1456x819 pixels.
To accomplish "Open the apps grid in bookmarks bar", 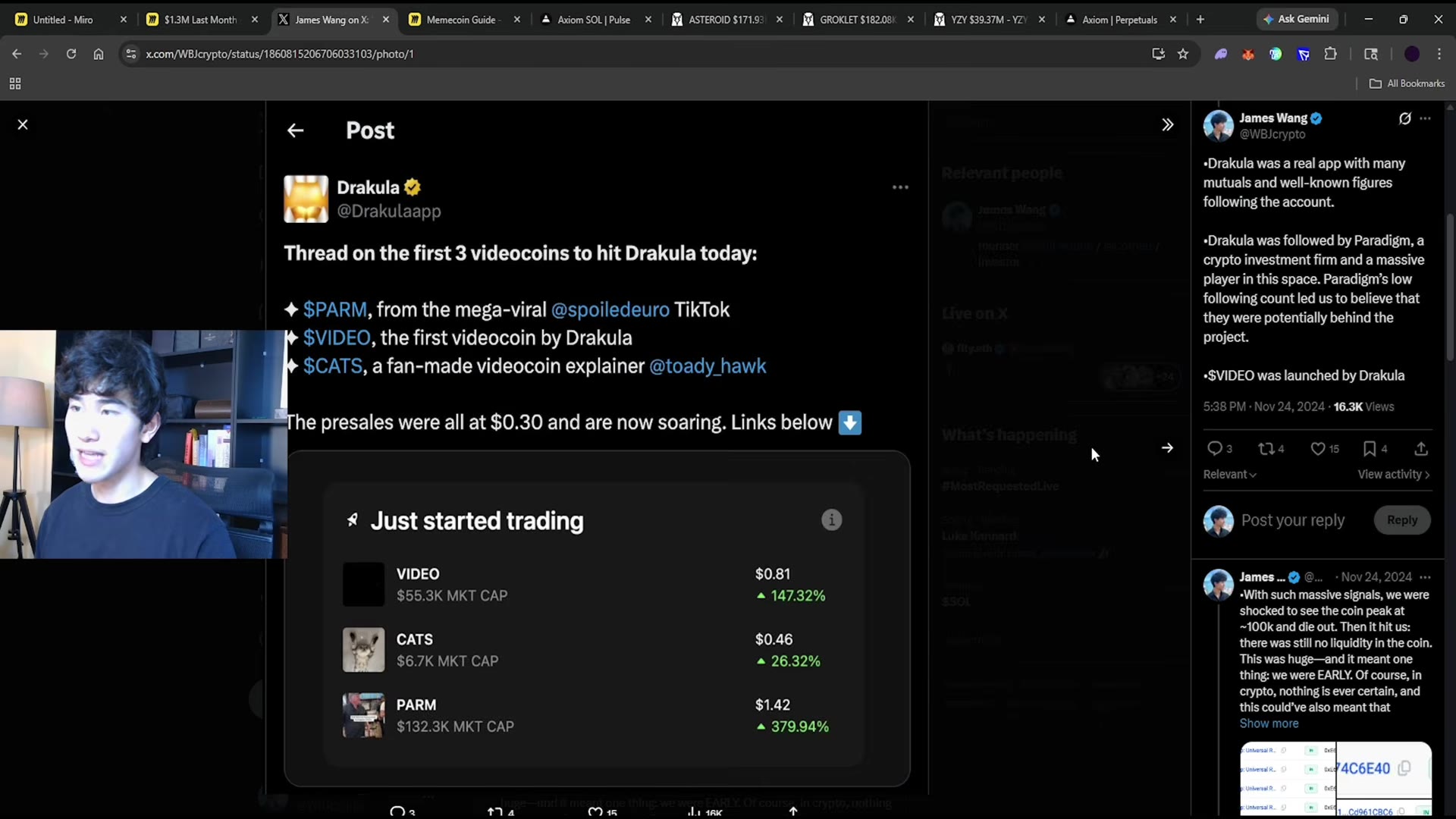I will pos(15,83).
